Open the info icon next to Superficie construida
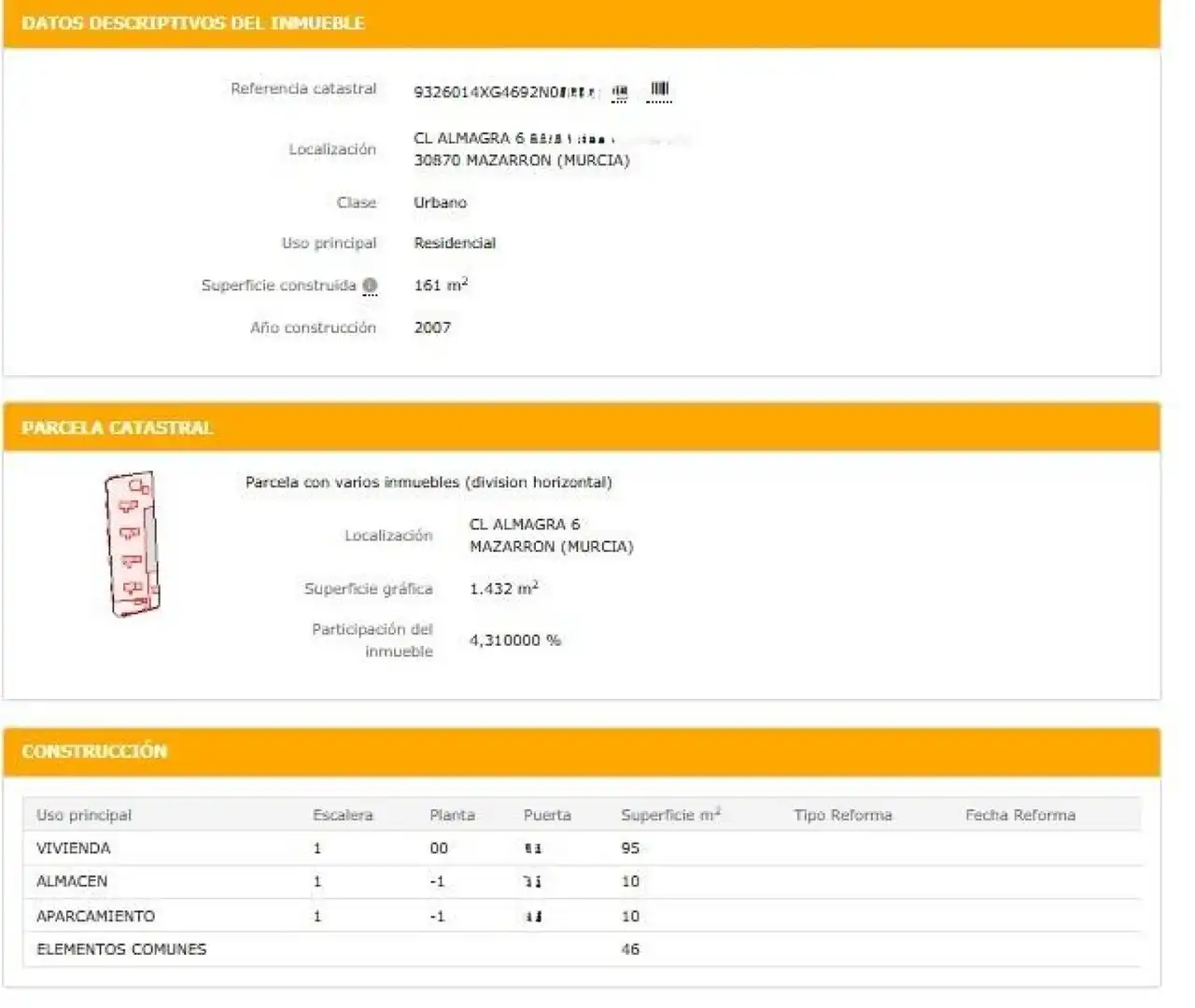The height and width of the screenshot is (1008, 1195). [370, 286]
